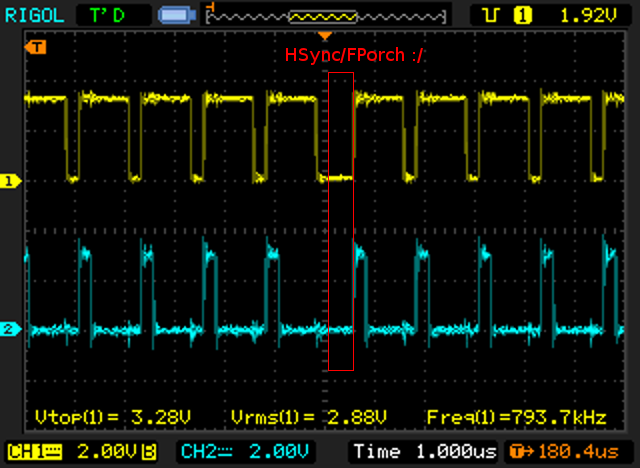Screen dimensions: 640x468
Task: Click the T'D trigger status indicator
Action: pos(109,15)
